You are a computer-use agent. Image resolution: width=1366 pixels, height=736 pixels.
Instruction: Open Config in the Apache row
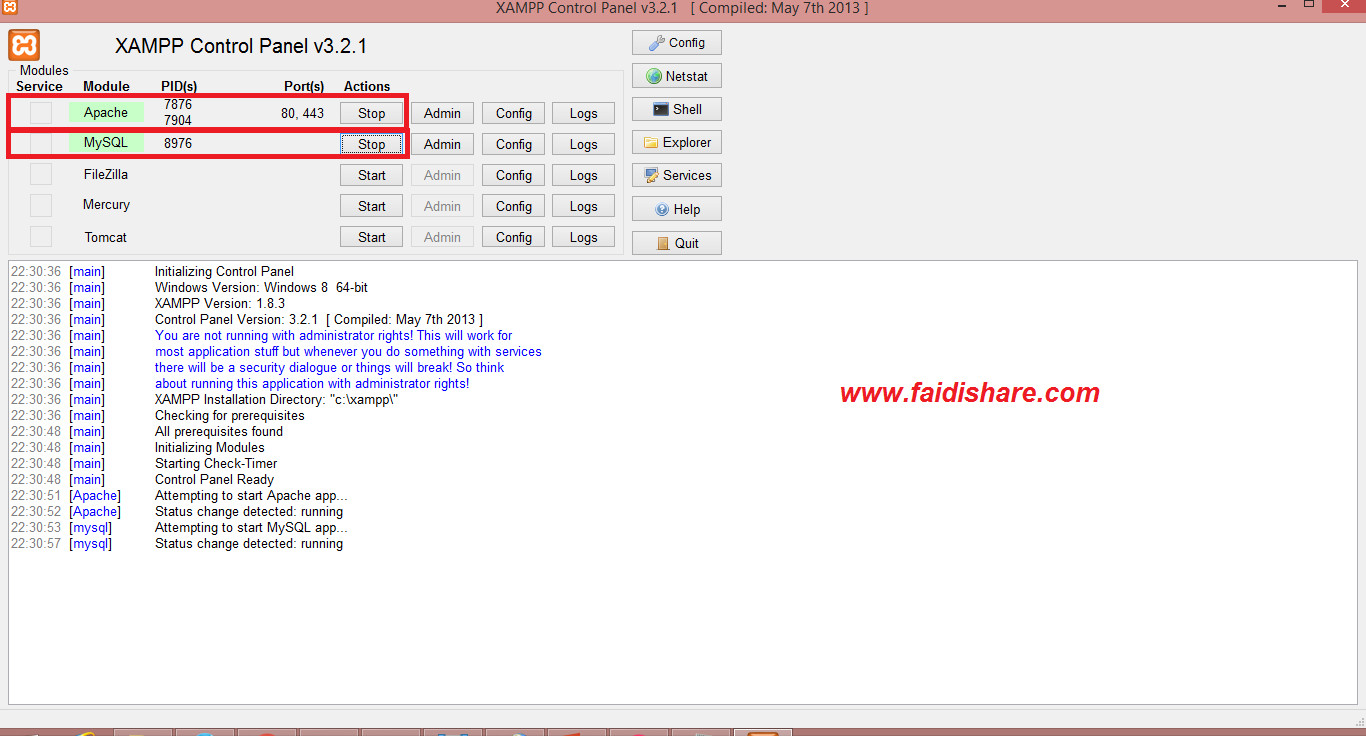click(x=514, y=113)
